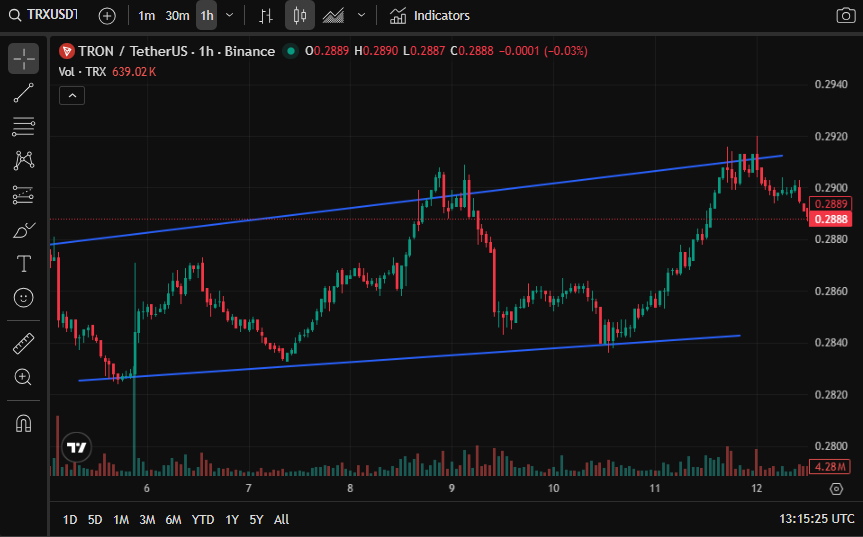Select candlestick chart style

pos(300,15)
